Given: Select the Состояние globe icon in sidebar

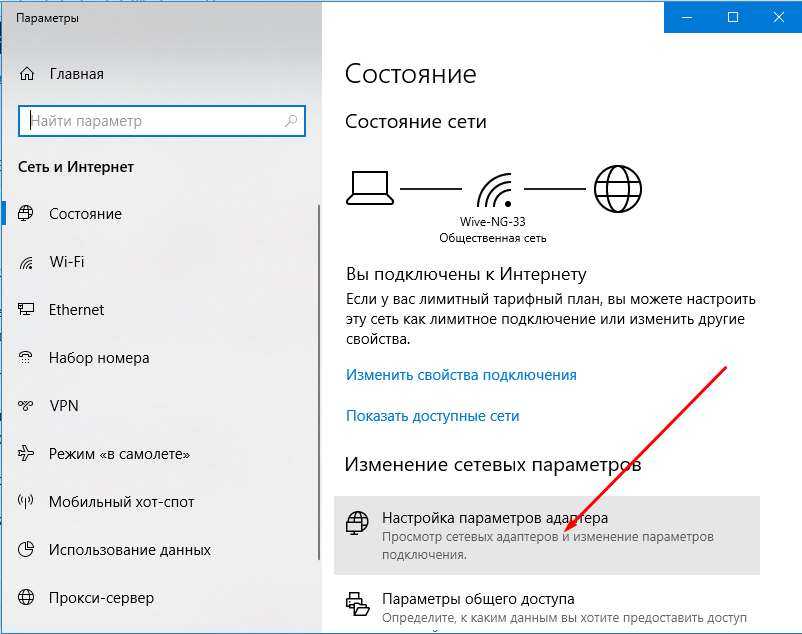Looking at the screenshot, I should tap(26, 213).
